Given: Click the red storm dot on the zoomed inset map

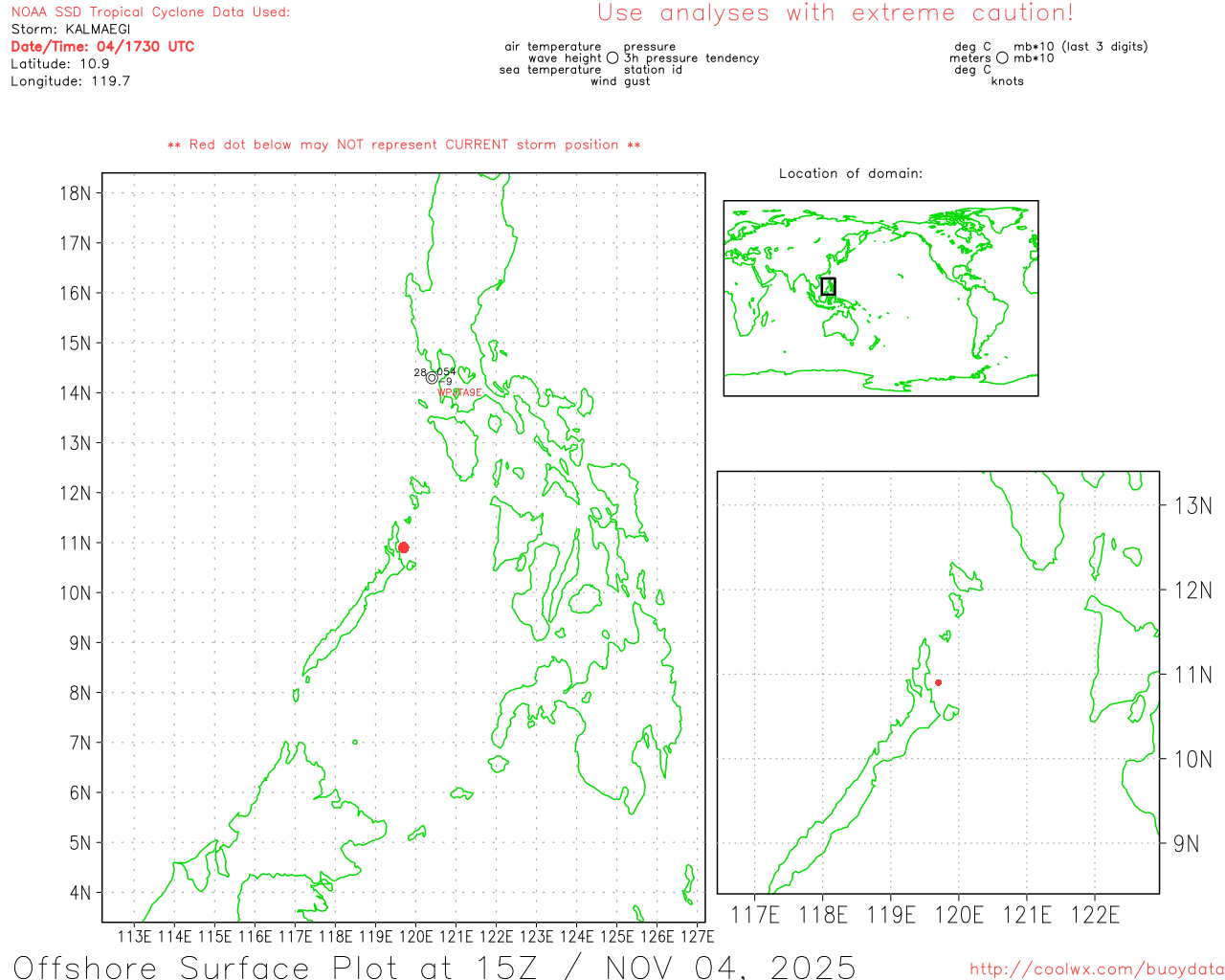Looking at the screenshot, I should coord(938,682).
